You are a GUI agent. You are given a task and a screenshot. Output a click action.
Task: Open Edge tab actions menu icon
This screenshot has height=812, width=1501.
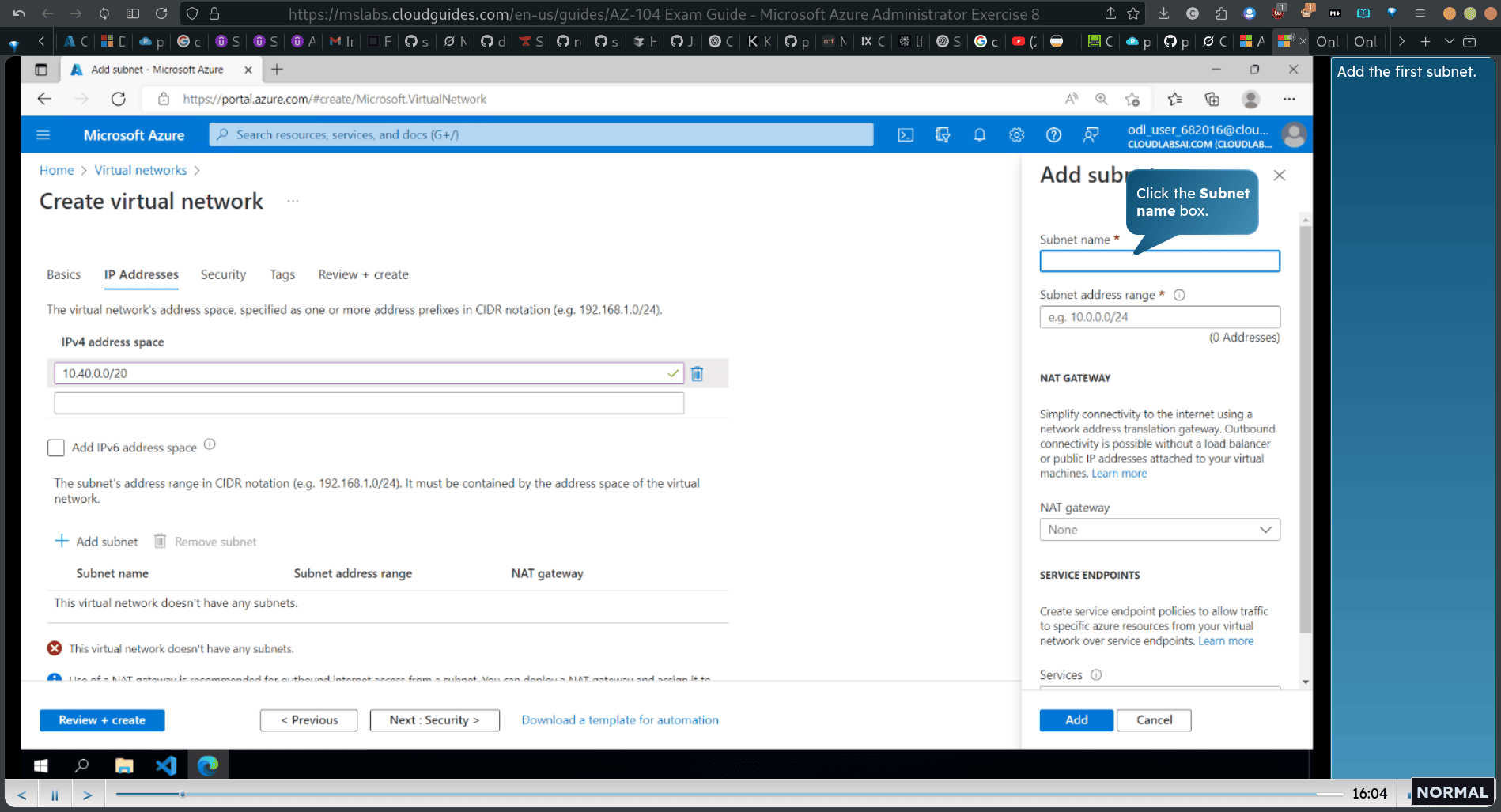pyautogui.click(x=41, y=70)
